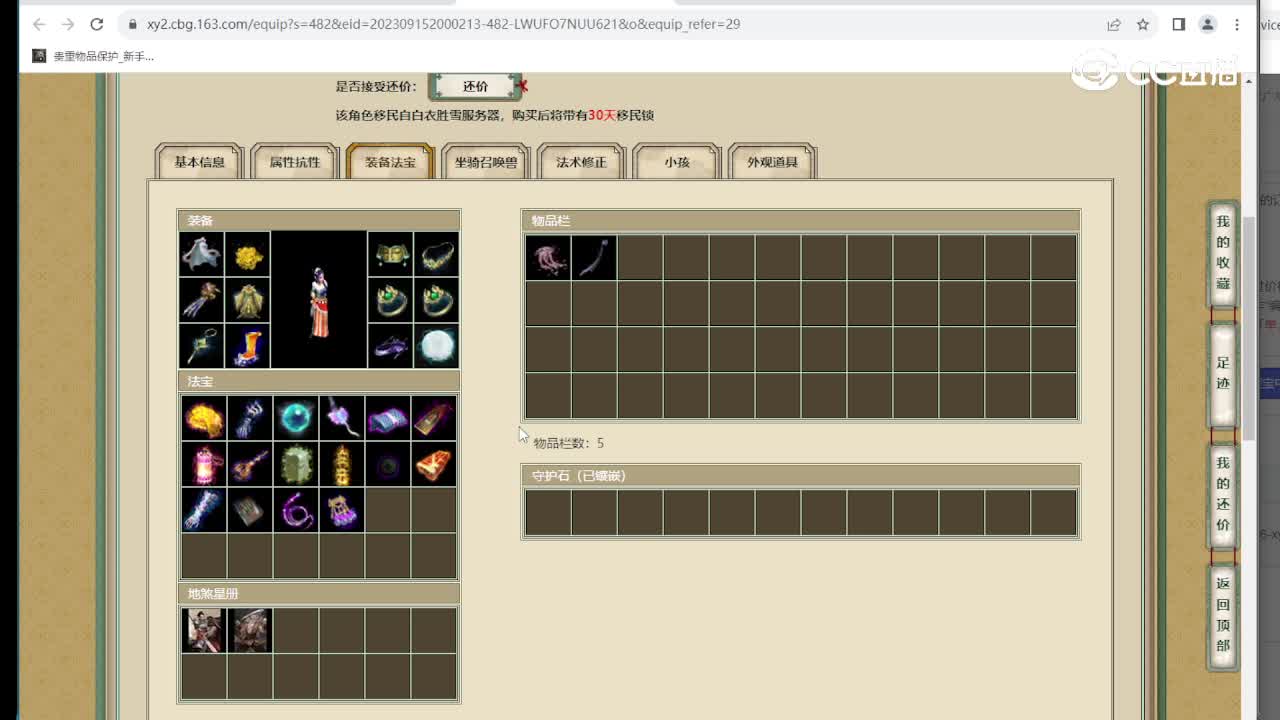Click the purple wings equipment icon
Viewport: 1280px width, 720px height.
[390, 346]
